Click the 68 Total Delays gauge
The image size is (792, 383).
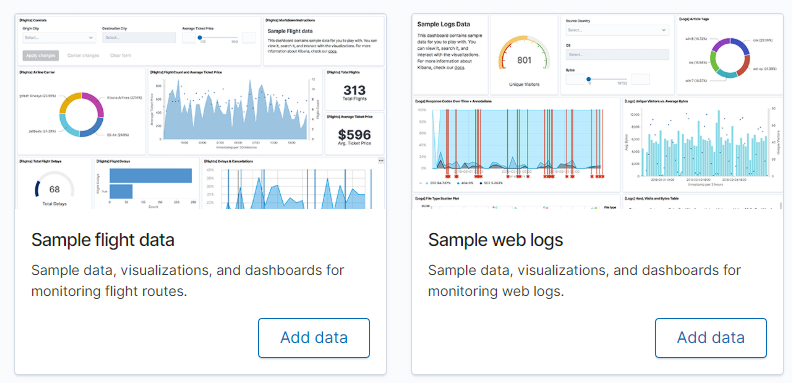point(55,189)
